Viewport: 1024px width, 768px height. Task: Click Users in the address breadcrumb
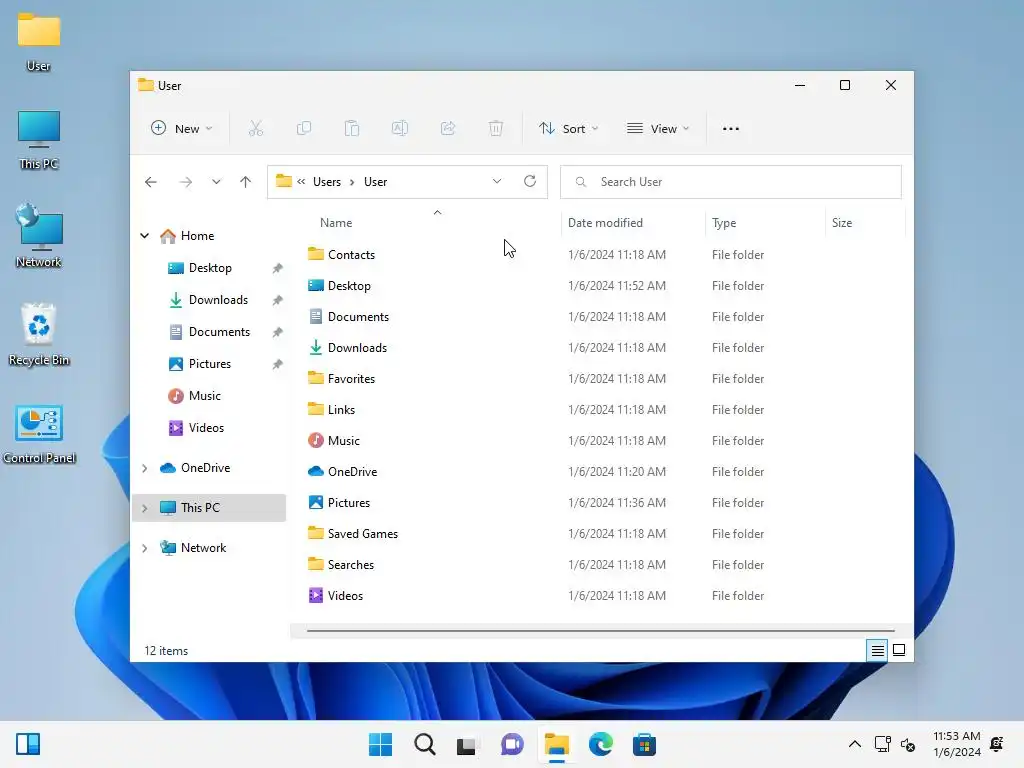click(x=327, y=182)
